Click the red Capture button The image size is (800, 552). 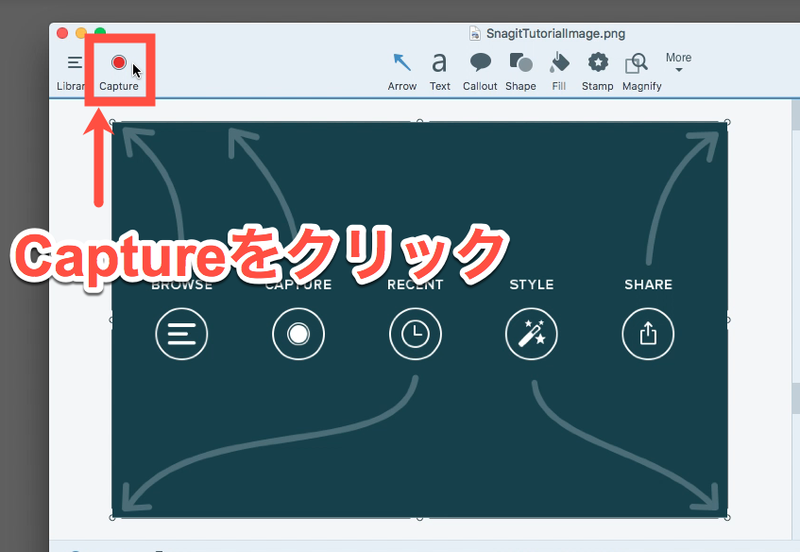coord(119,63)
